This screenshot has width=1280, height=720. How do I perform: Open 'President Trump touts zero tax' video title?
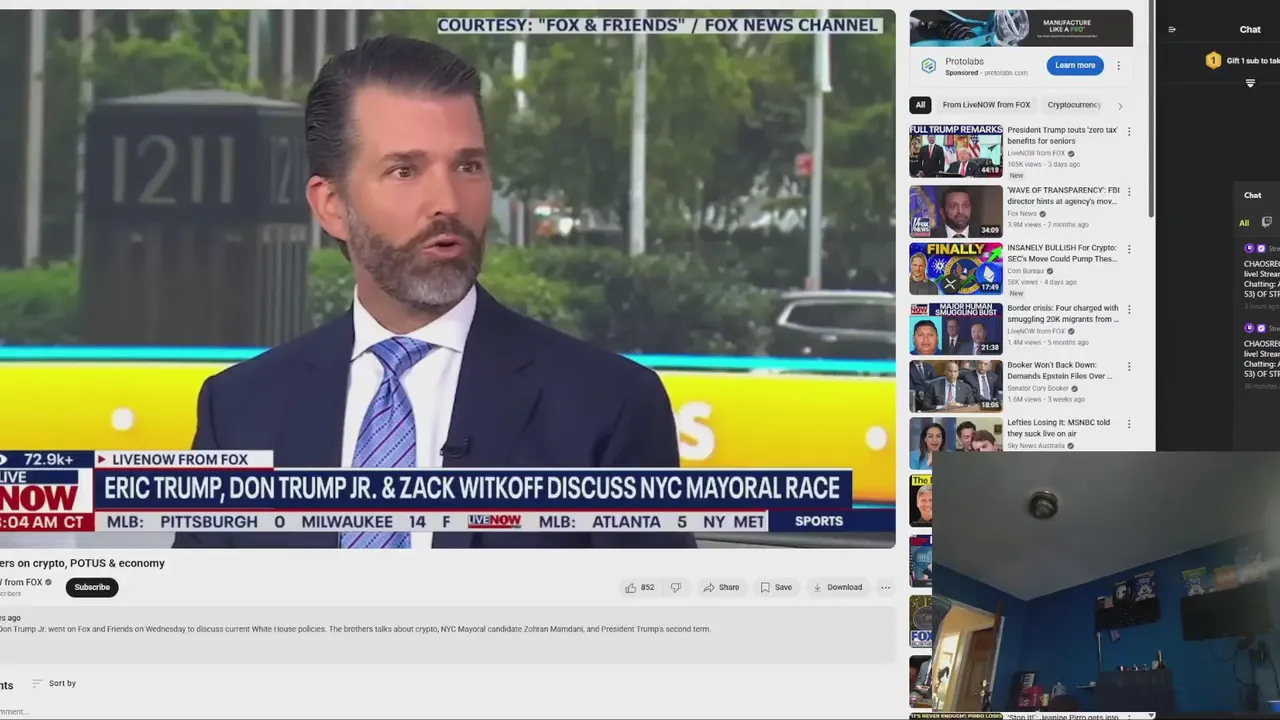click(x=1062, y=135)
